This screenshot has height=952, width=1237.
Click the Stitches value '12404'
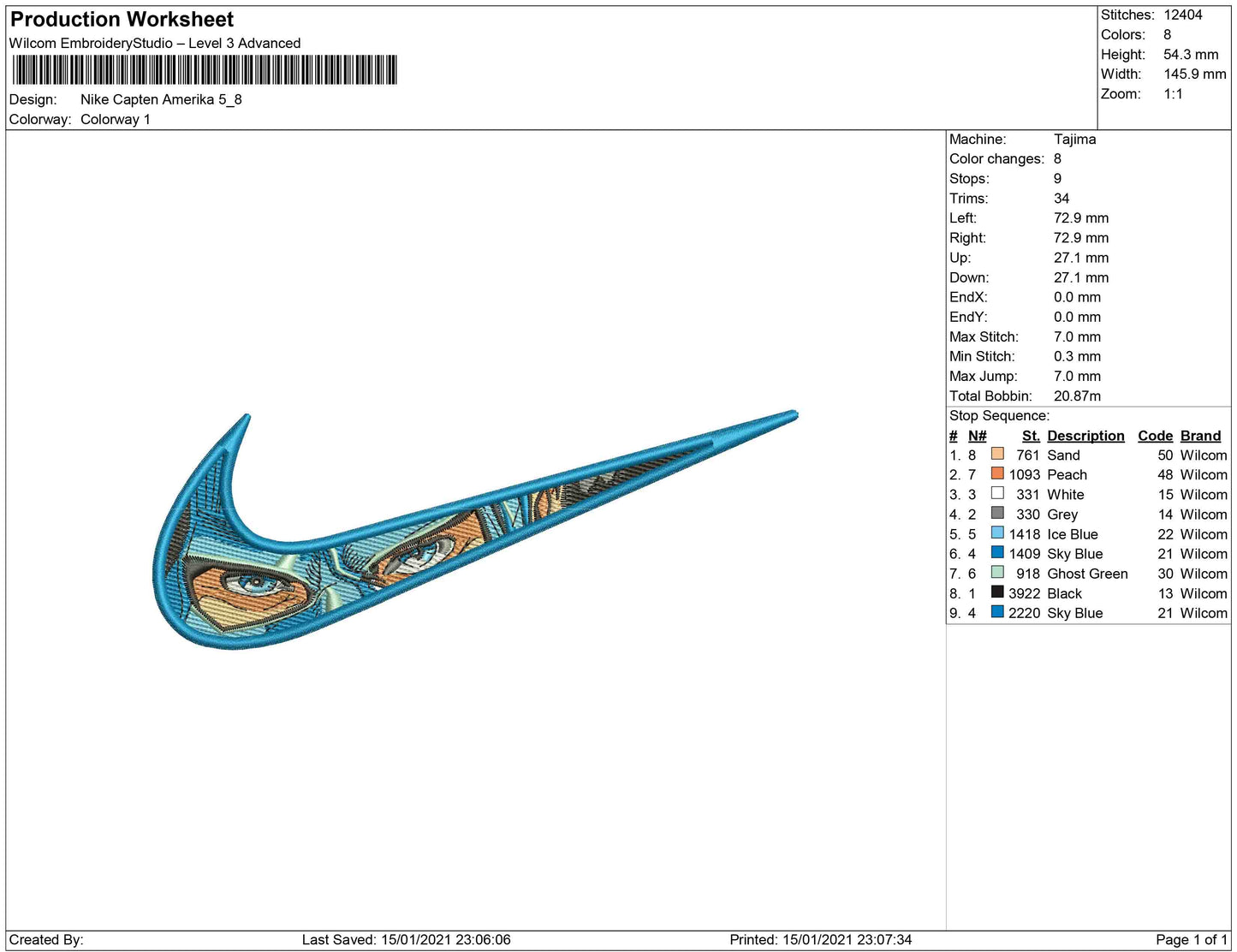click(1183, 15)
